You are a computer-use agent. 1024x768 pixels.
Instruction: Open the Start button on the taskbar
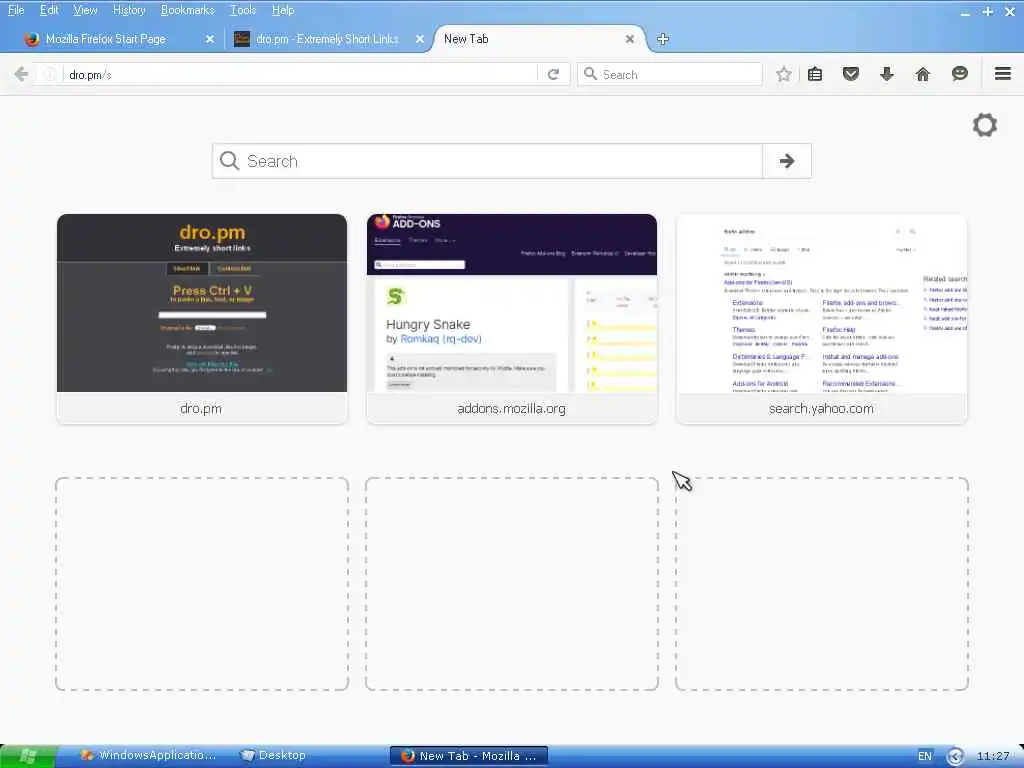click(28, 756)
